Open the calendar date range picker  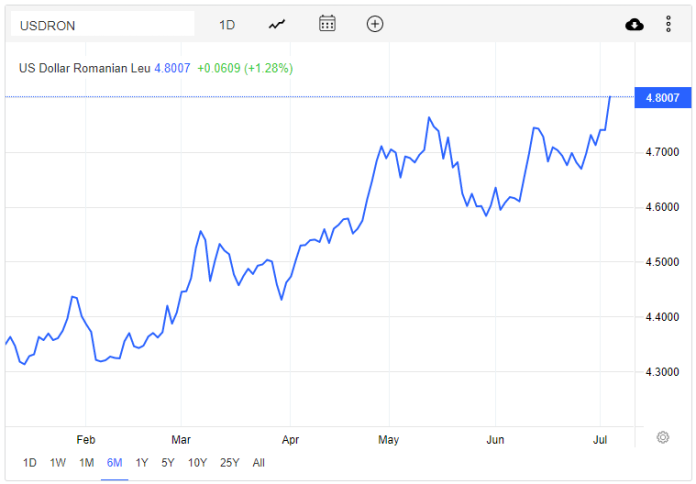327,24
